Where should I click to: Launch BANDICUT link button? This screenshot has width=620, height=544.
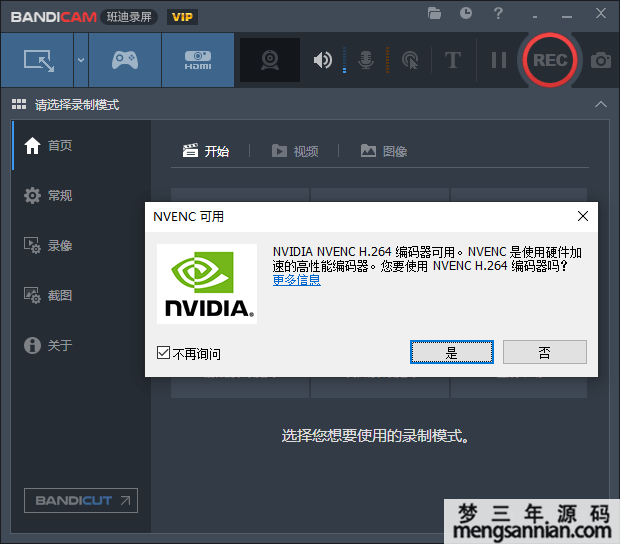pyautogui.click(x=81, y=501)
